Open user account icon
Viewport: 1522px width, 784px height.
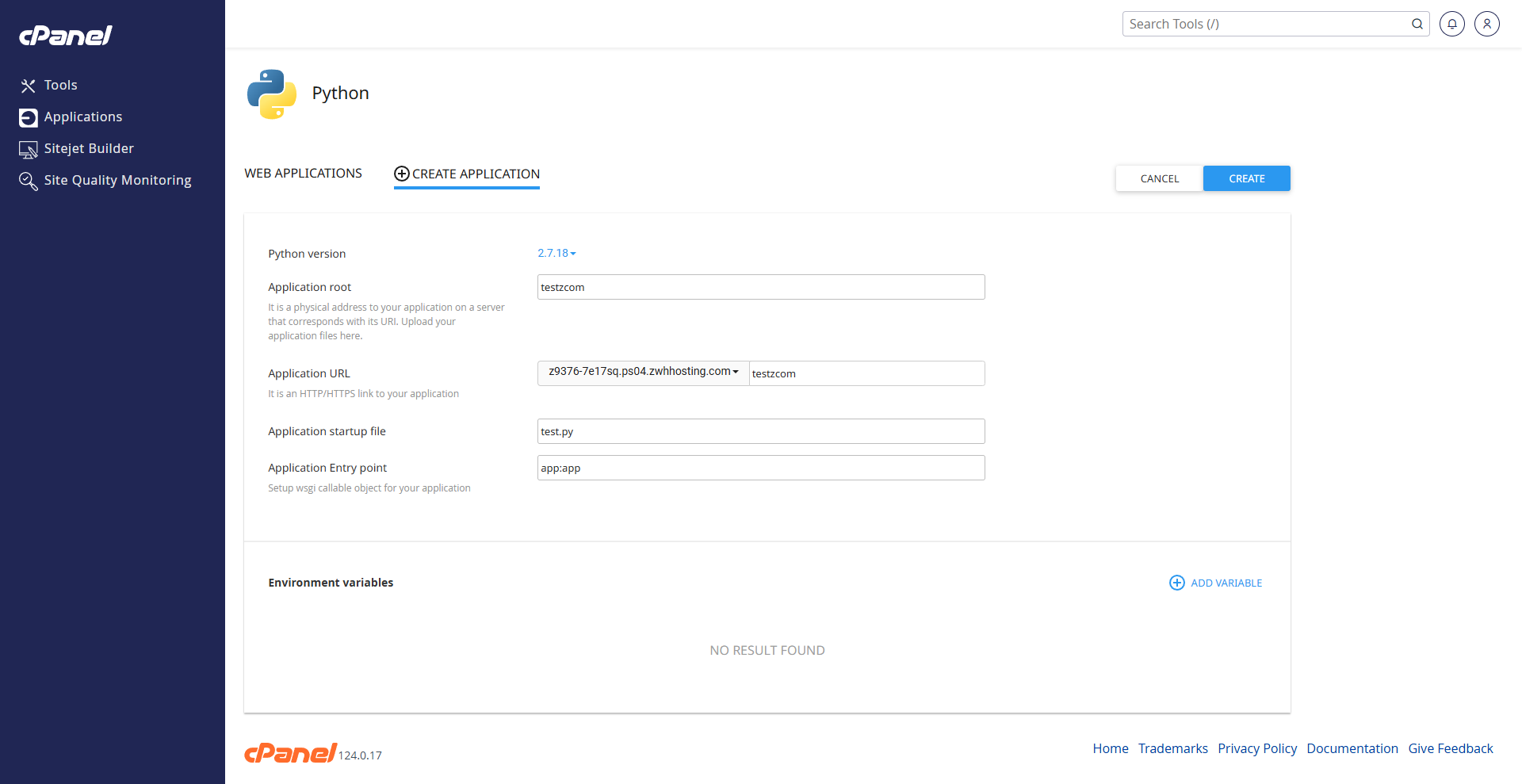[x=1487, y=24]
